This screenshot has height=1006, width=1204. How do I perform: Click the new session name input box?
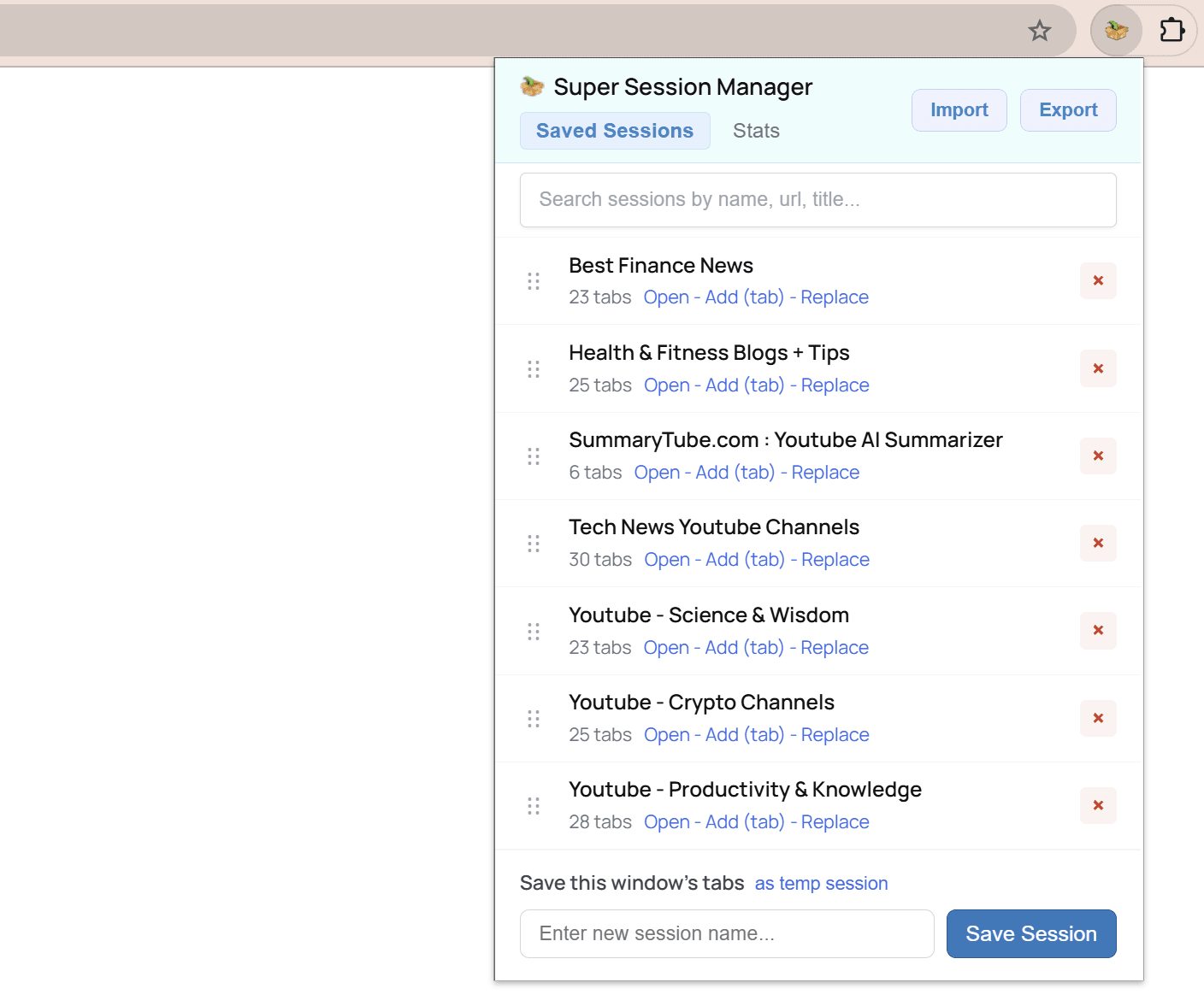pyautogui.click(x=727, y=933)
